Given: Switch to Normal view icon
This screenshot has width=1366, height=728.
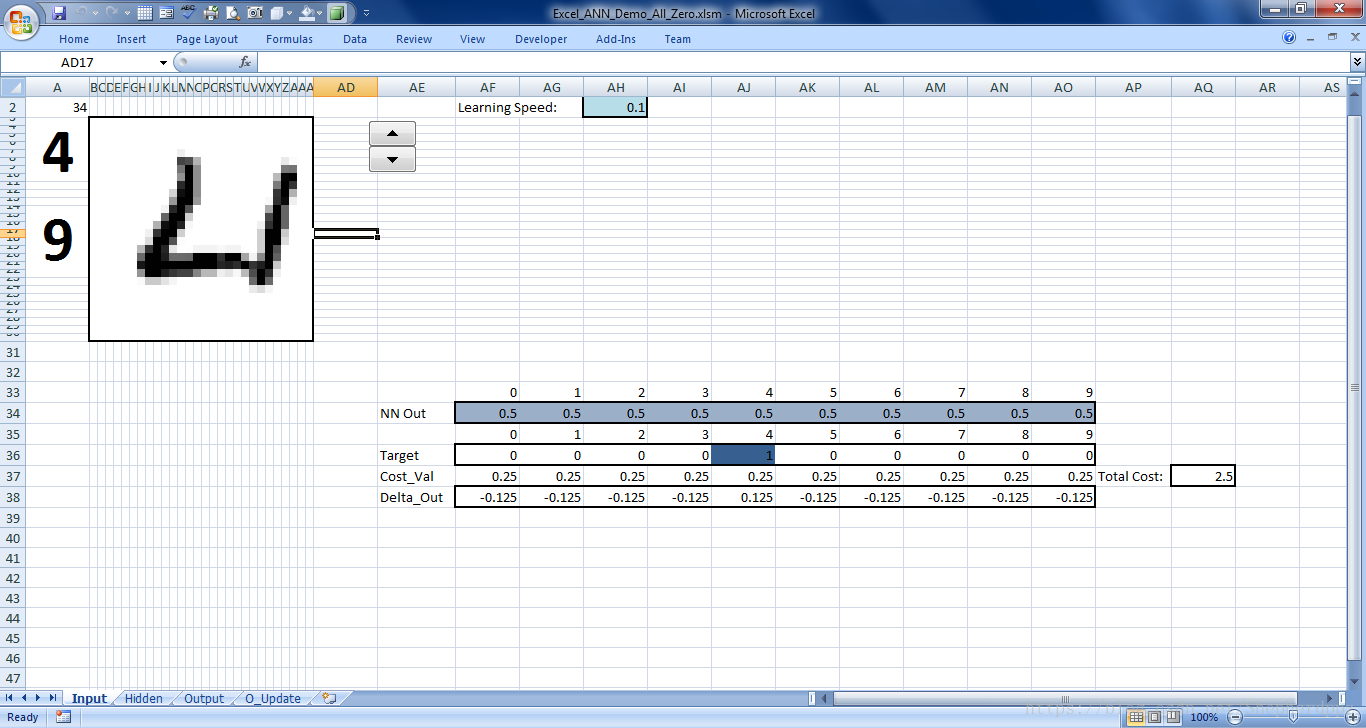Looking at the screenshot, I should point(1137,717).
